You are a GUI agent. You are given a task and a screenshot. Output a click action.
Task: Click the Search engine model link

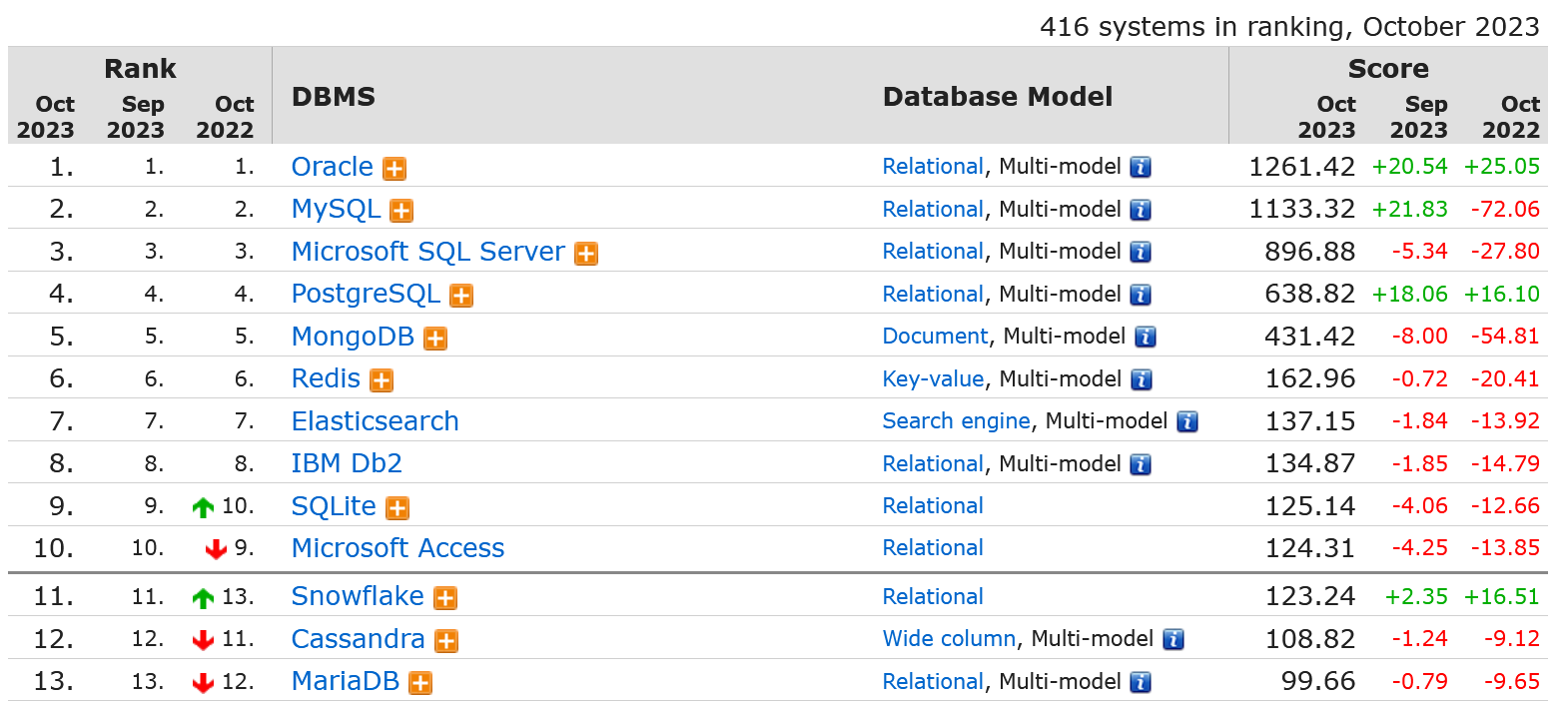click(x=957, y=421)
